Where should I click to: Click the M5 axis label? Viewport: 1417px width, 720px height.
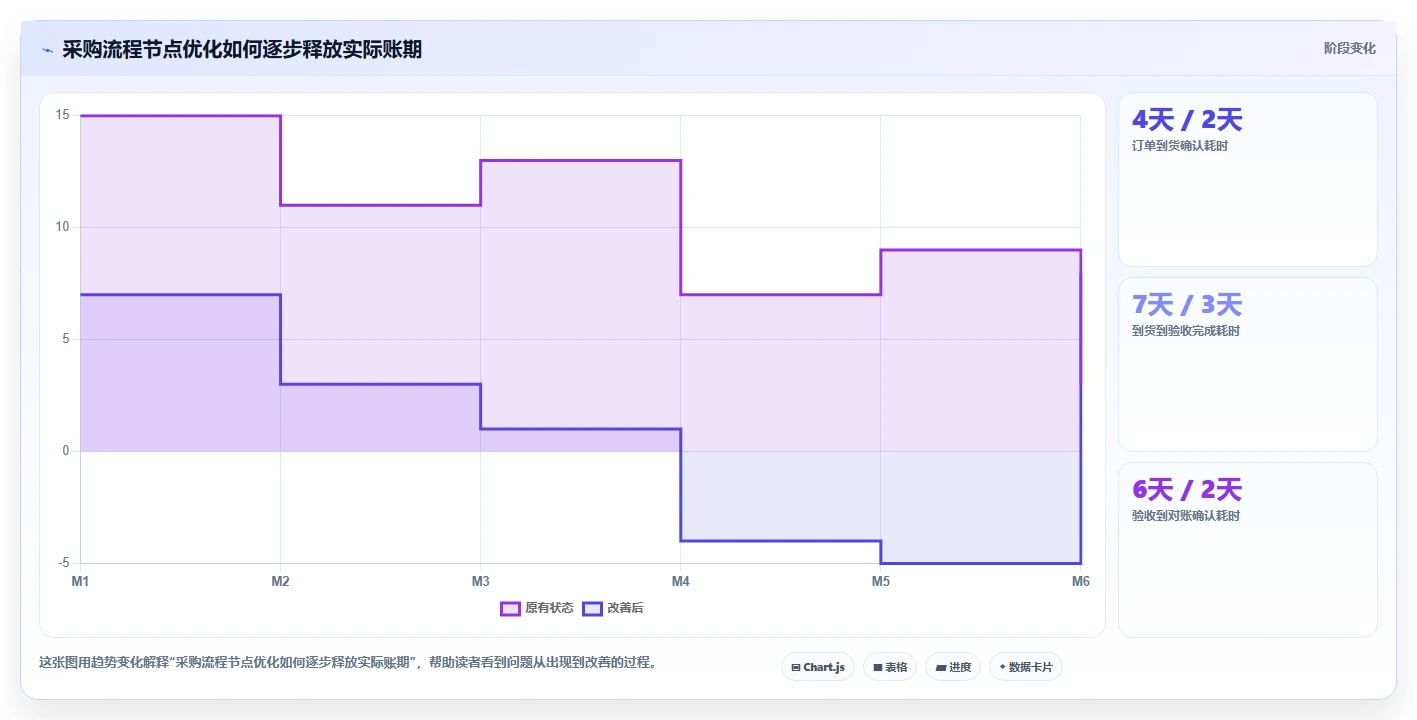[x=880, y=581]
